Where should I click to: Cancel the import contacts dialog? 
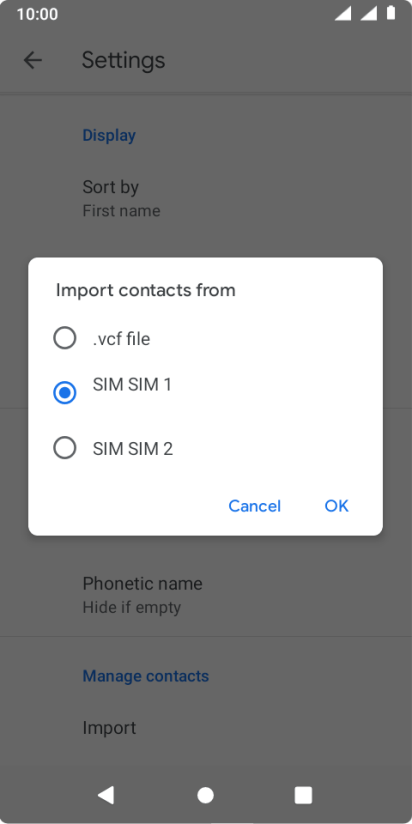pos(254,506)
